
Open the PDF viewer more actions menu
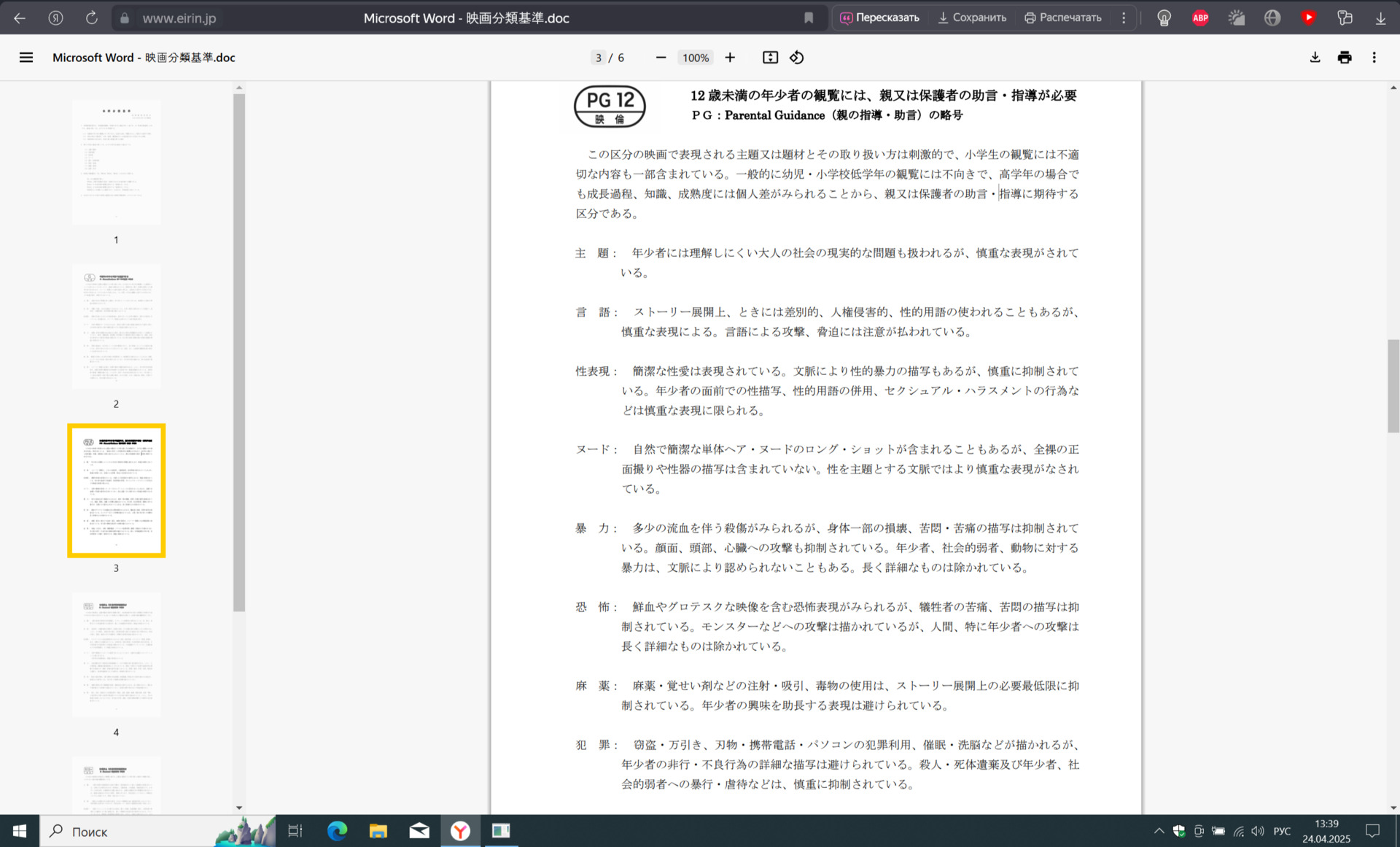(1374, 58)
